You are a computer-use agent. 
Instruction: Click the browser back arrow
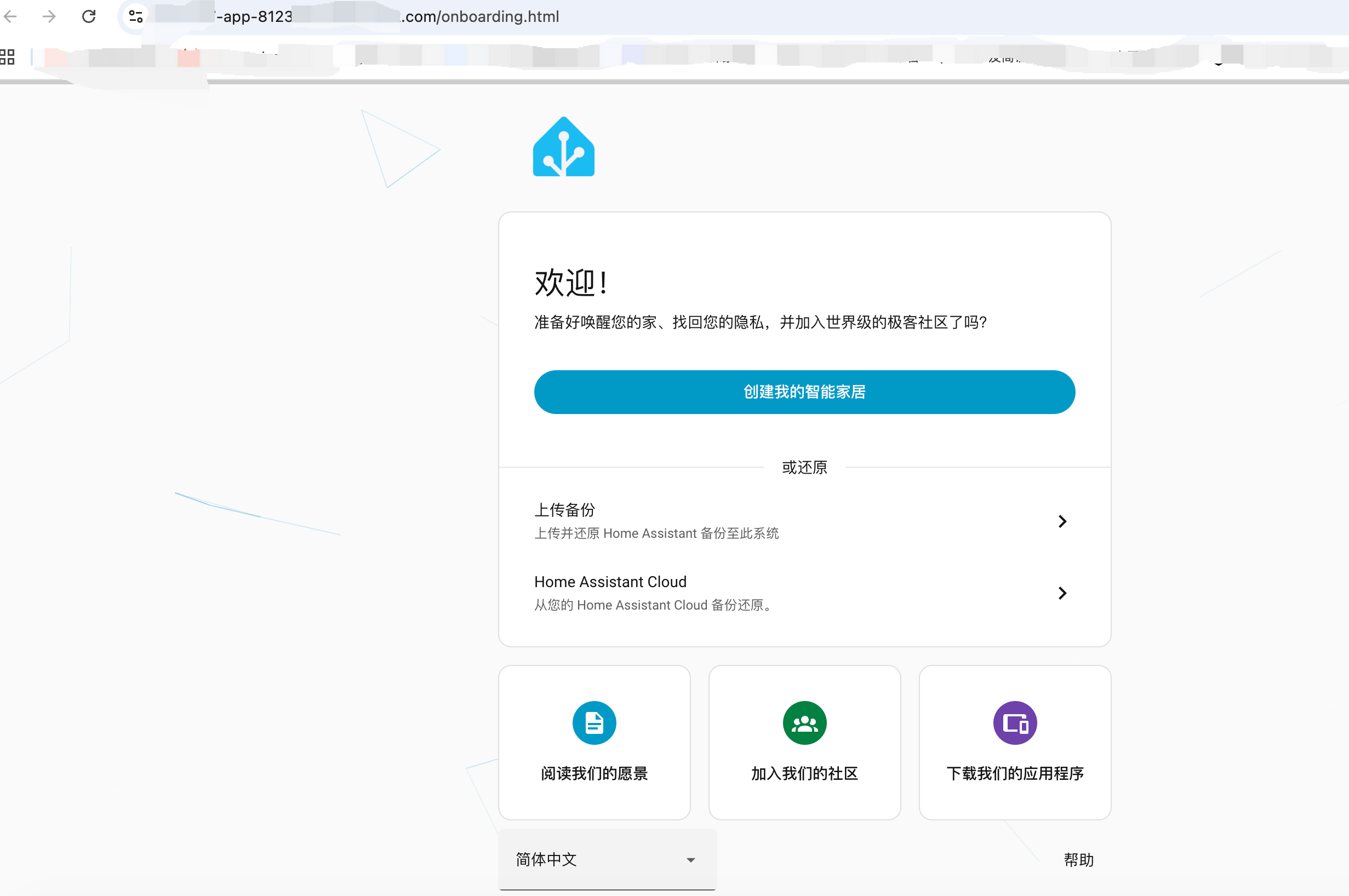coord(10,16)
